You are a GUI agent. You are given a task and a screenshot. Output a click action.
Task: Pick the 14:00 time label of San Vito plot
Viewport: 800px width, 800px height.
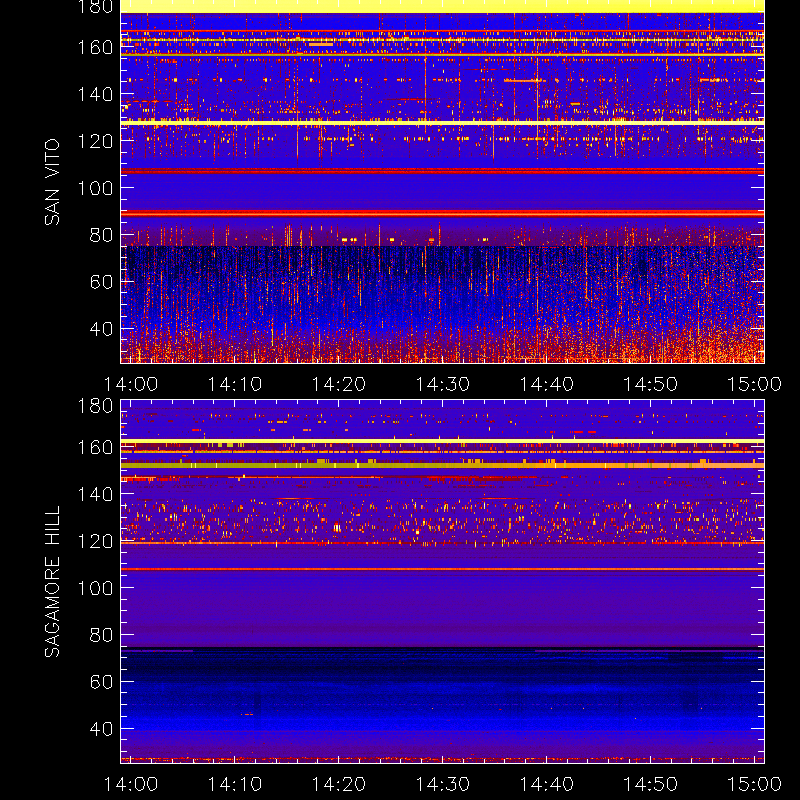[131, 384]
